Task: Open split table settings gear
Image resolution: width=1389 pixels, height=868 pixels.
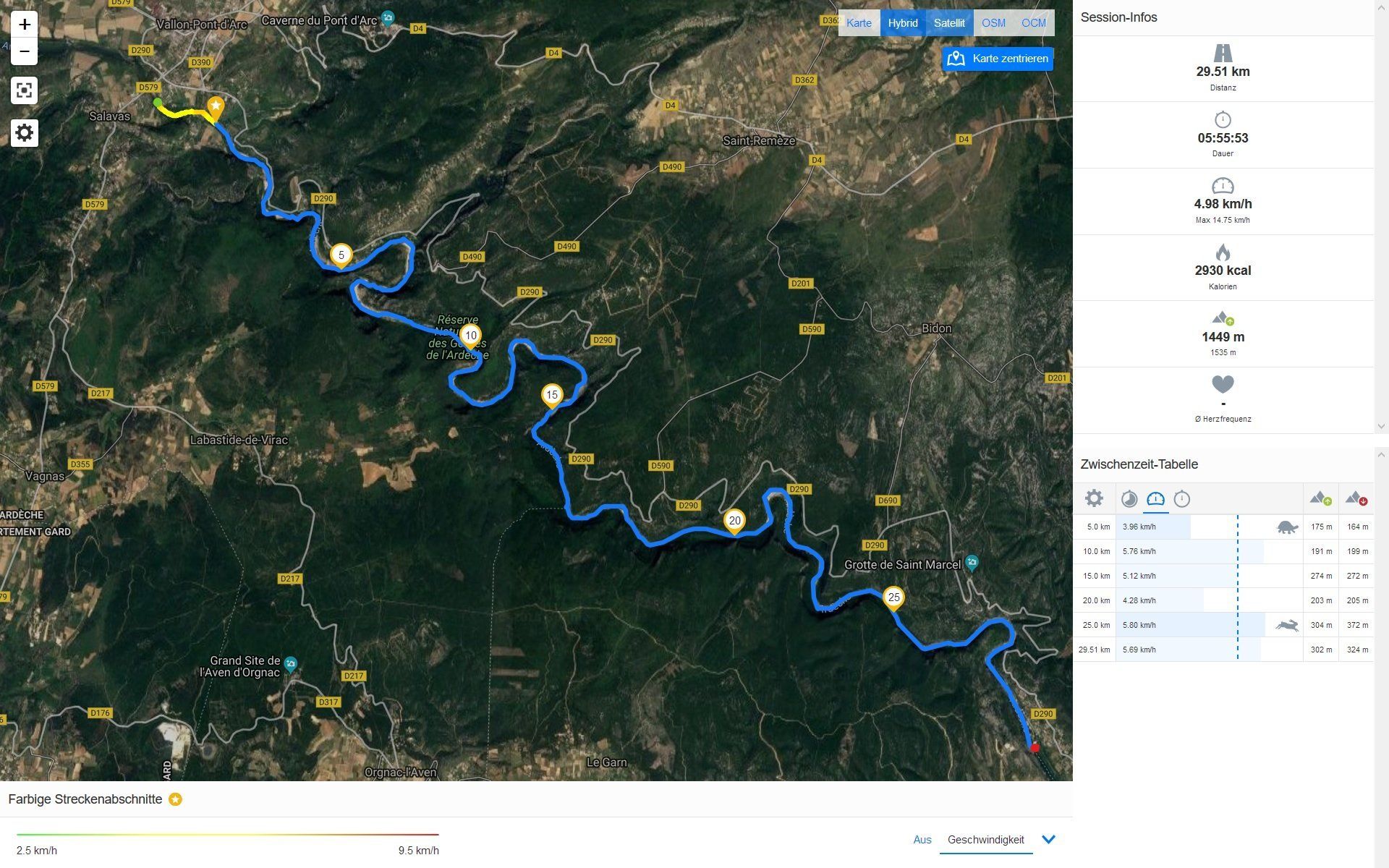Action: 1094,498
